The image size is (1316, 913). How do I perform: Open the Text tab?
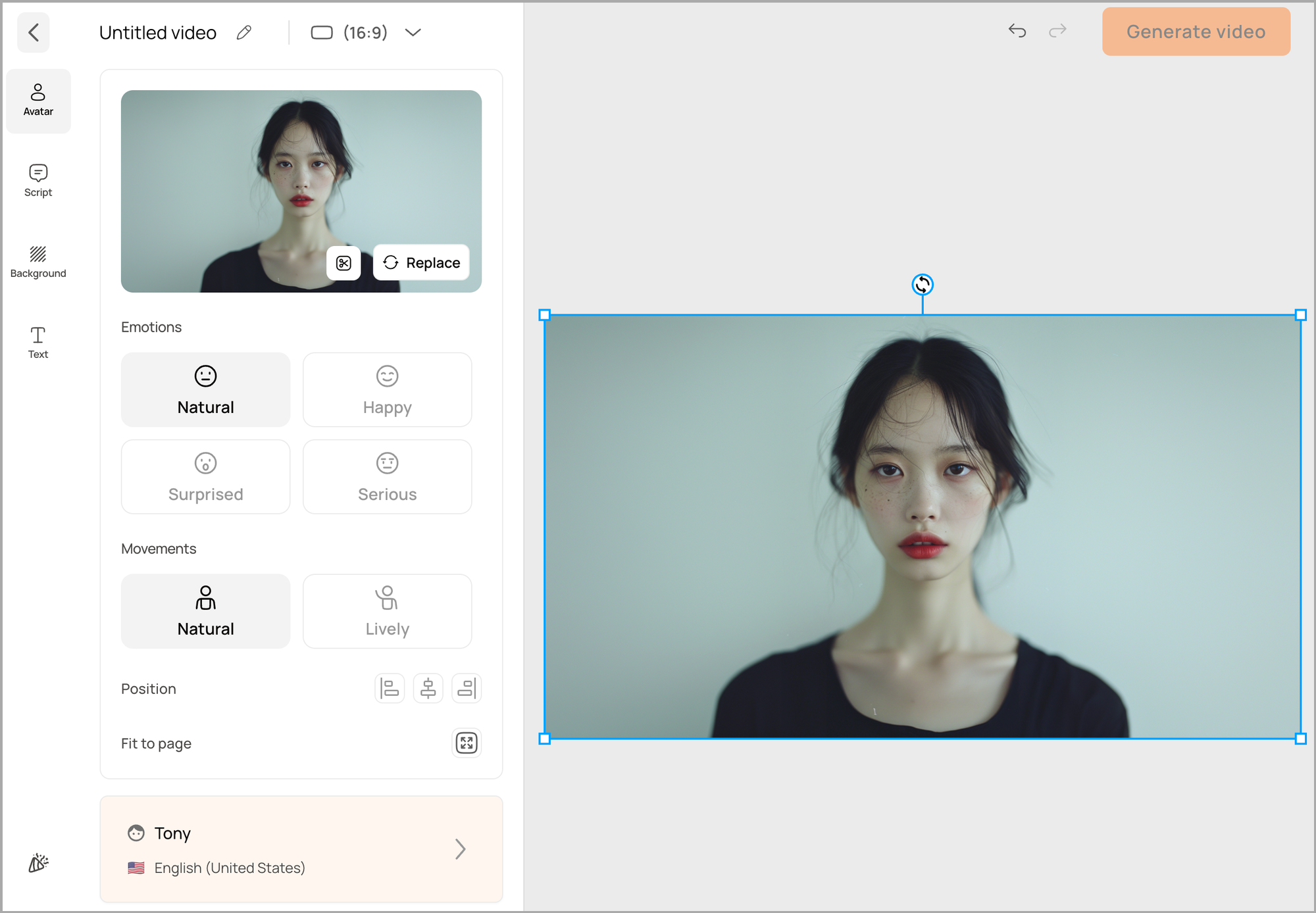tap(38, 343)
